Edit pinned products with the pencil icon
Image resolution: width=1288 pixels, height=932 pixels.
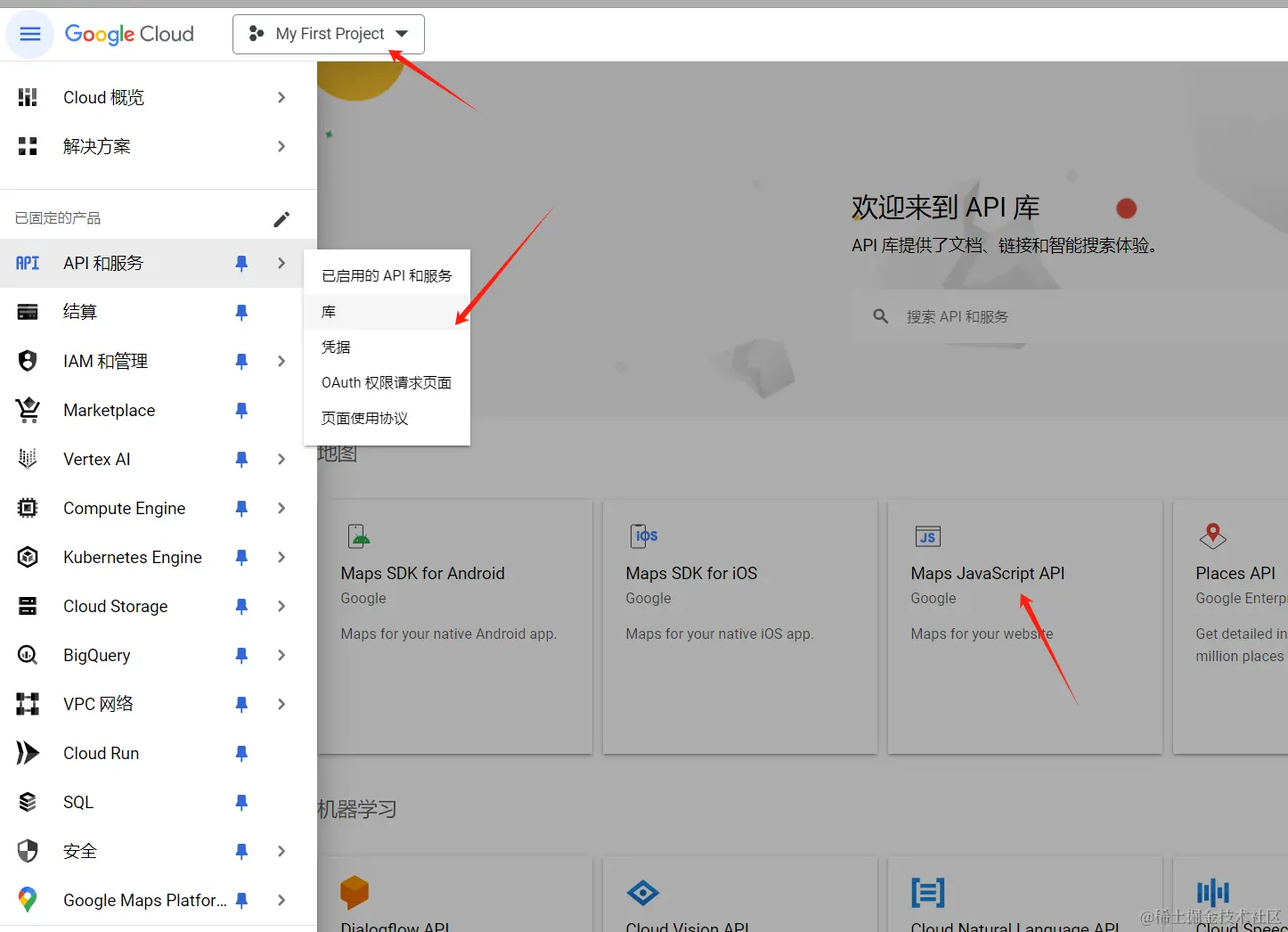[x=281, y=218]
